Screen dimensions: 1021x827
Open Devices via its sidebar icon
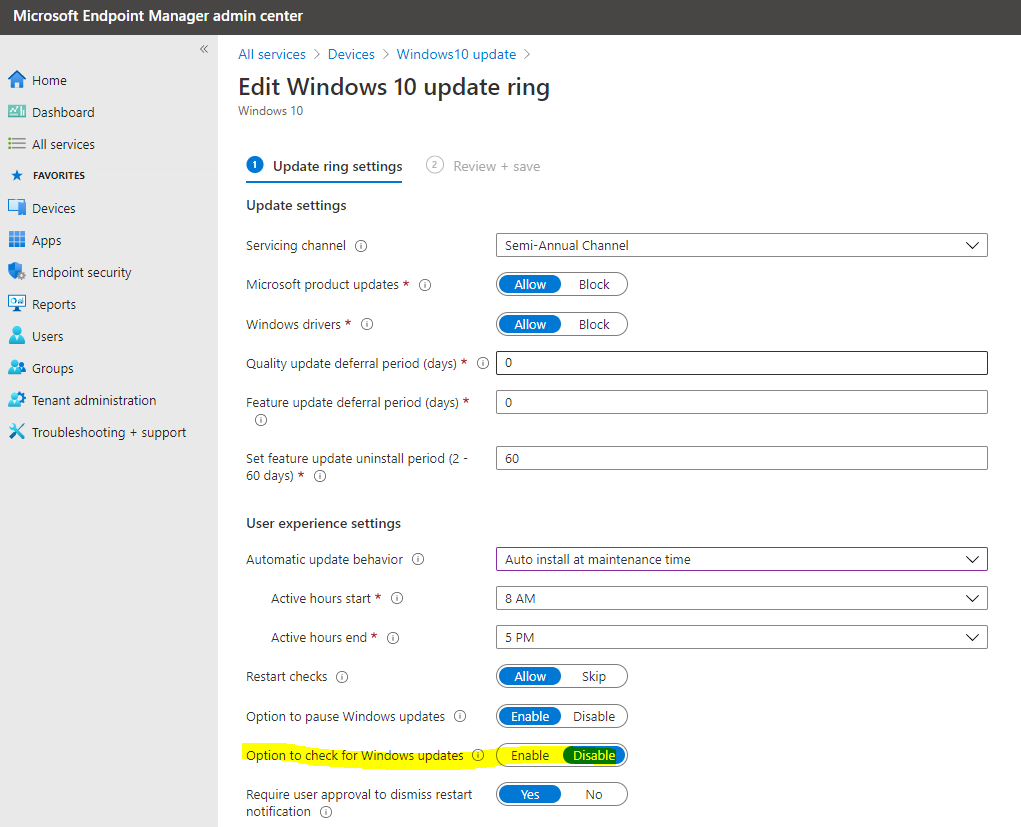pyautogui.click(x=17, y=207)
